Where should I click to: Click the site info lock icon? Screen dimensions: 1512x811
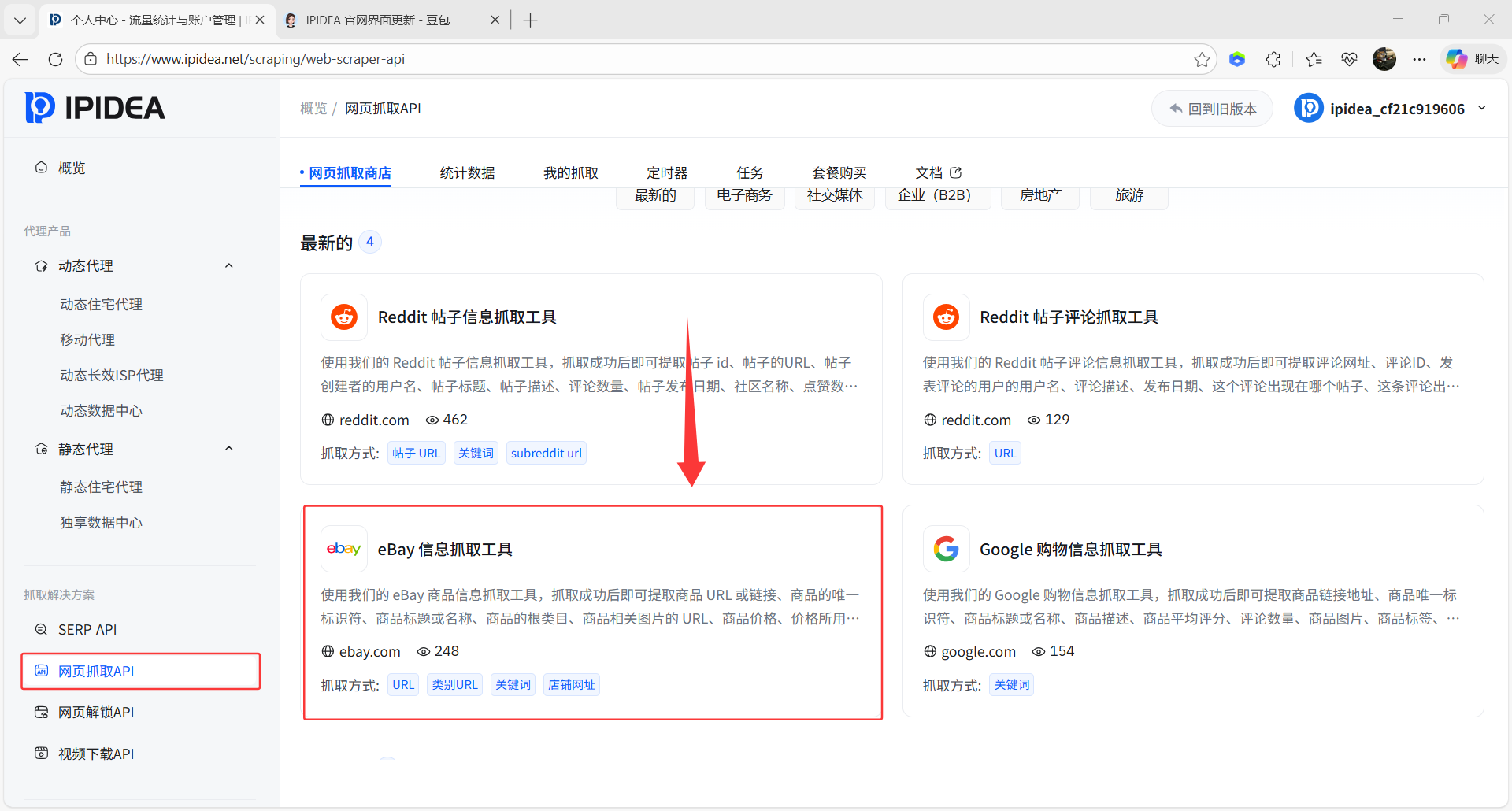[x=91, y=59]
